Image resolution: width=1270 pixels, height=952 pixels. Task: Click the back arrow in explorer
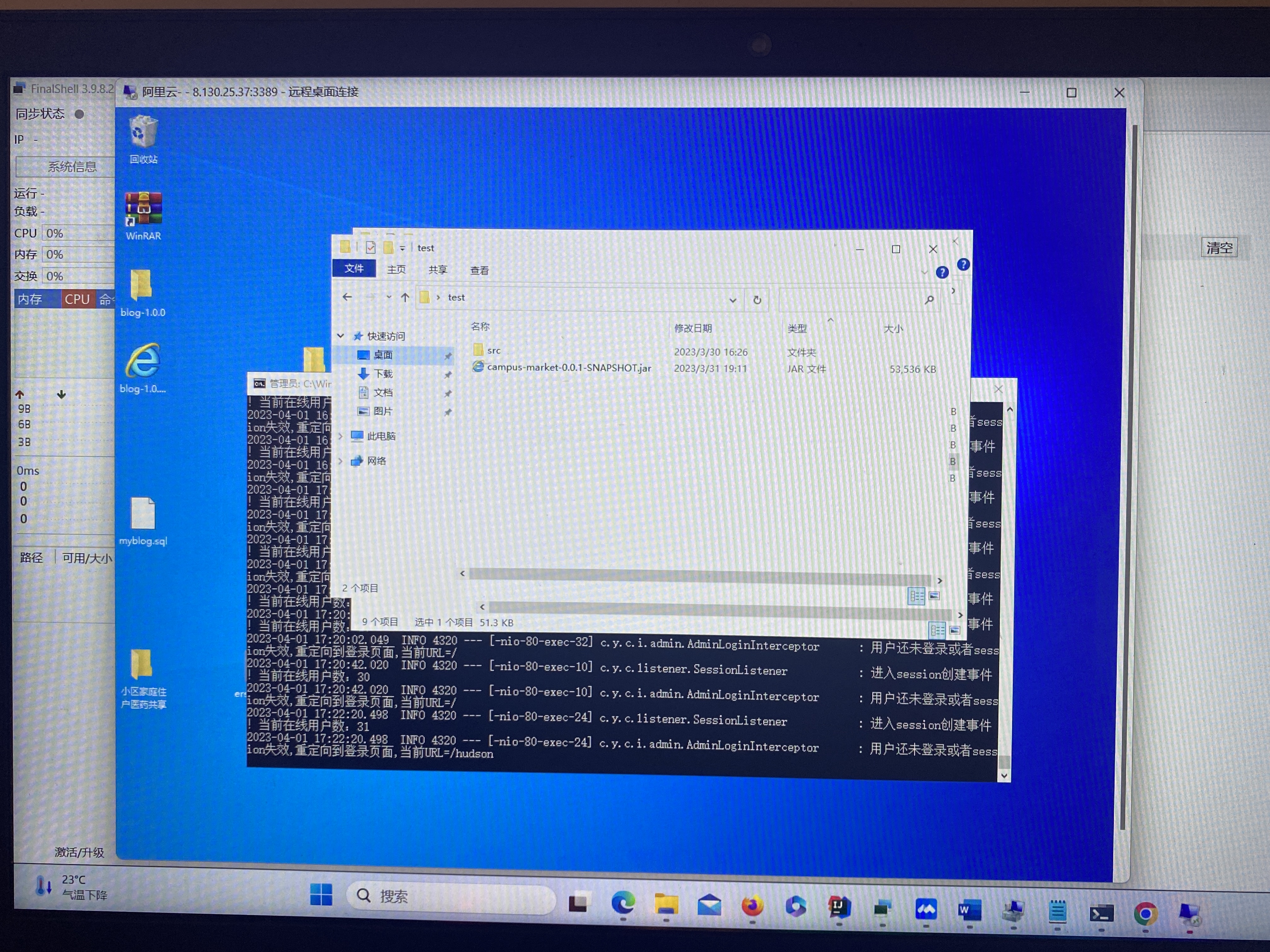click(x=347, y=297)
